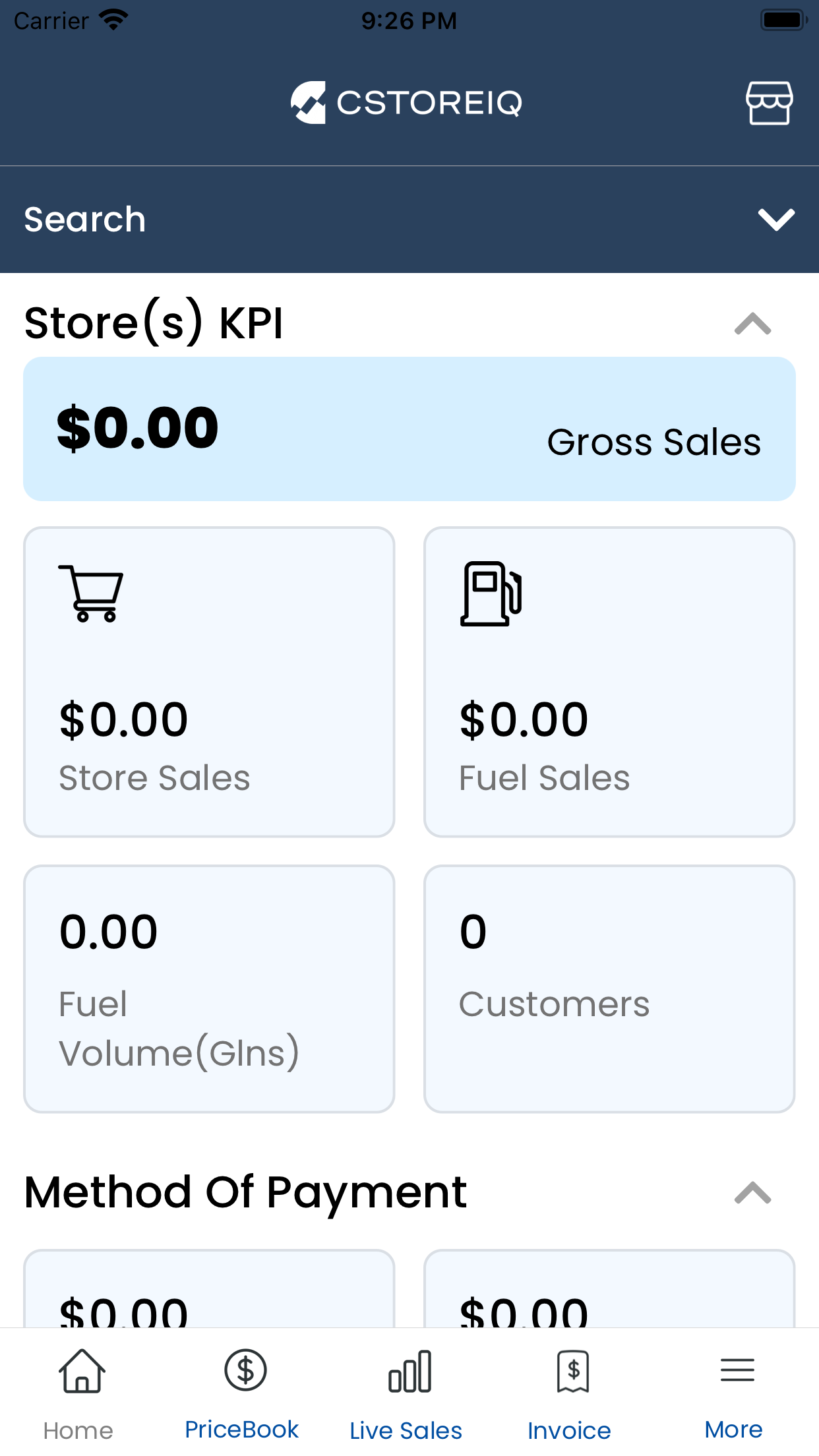Tap the fuel pump icon in Fuel Sales
This screenshot has height=1456, width=819.
(491, 593)
